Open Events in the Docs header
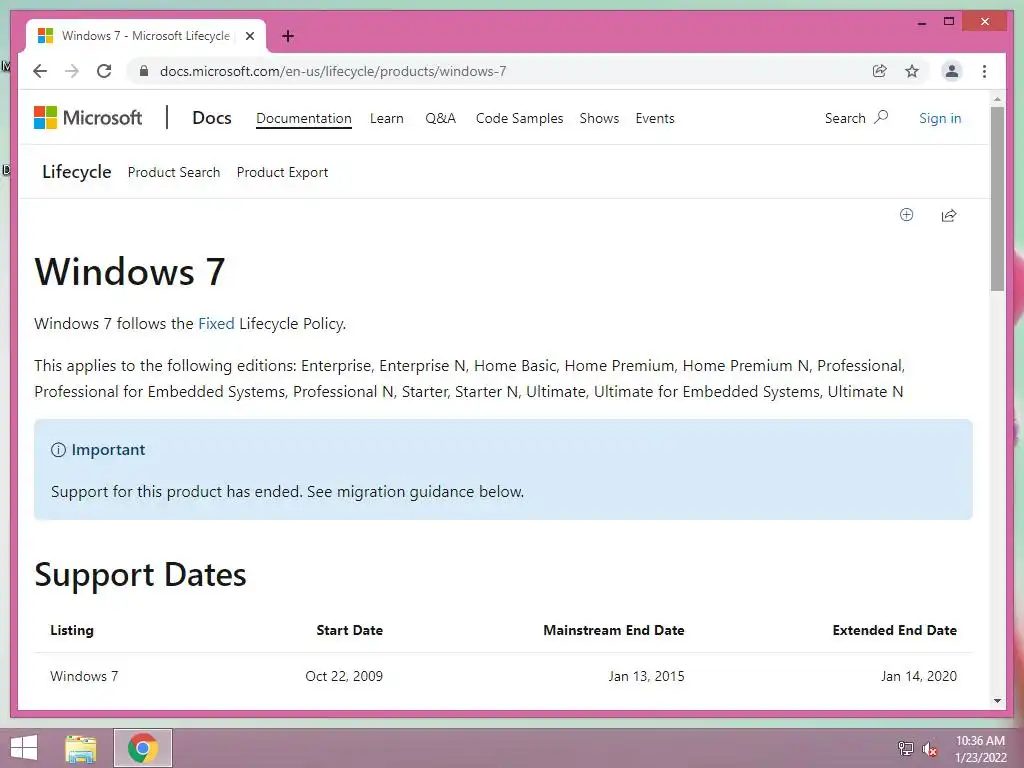This screenshot has height=768, width=1024. coord(654,118)
